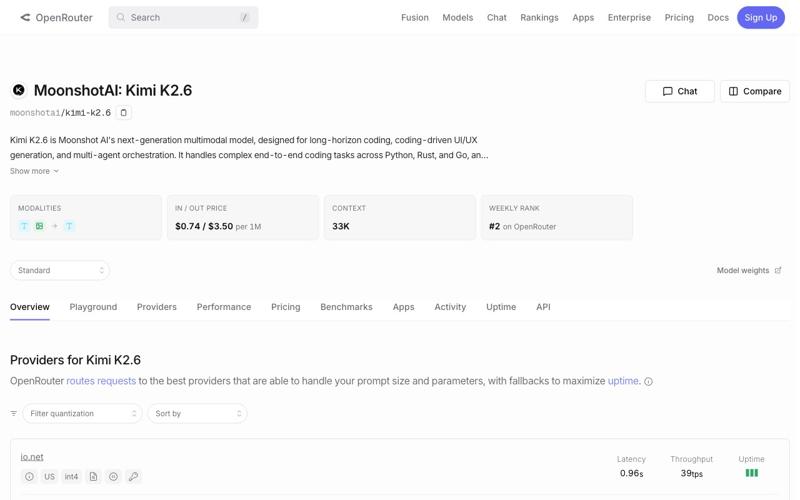Open the Benchmarks tab
This screenshot has height=500, width=800.
point(346,307)
